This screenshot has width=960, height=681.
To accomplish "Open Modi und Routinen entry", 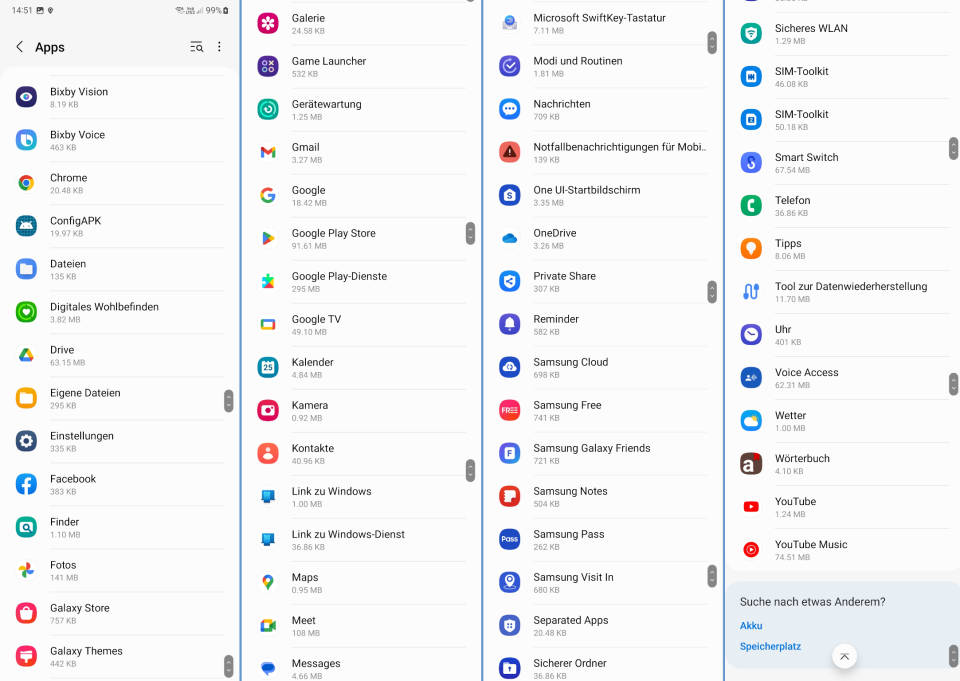I will (x=603, y=66).
